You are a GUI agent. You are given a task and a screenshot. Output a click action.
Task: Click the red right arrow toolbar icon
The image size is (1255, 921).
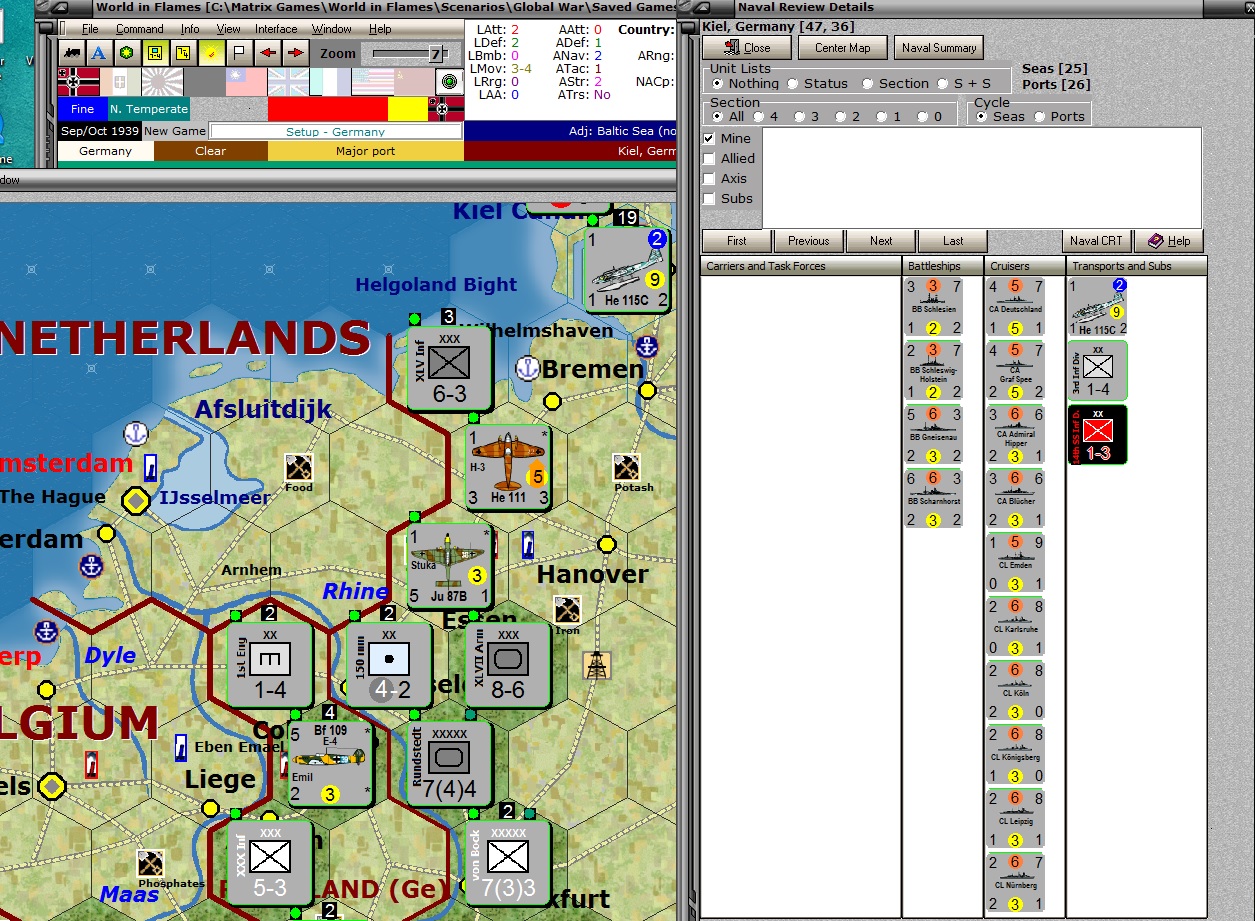[x=296, y=53]
